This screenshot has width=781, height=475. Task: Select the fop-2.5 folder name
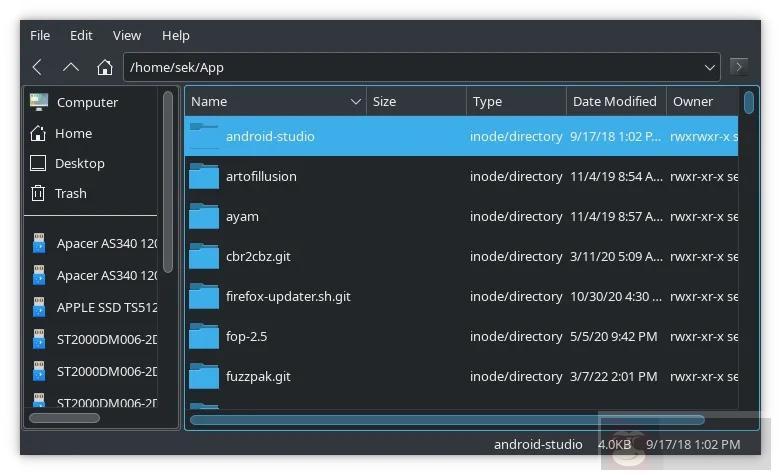click(x=247, y=337)
